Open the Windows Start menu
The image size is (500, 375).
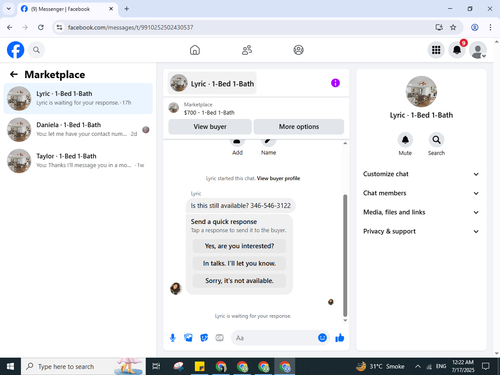coord(10,366)
